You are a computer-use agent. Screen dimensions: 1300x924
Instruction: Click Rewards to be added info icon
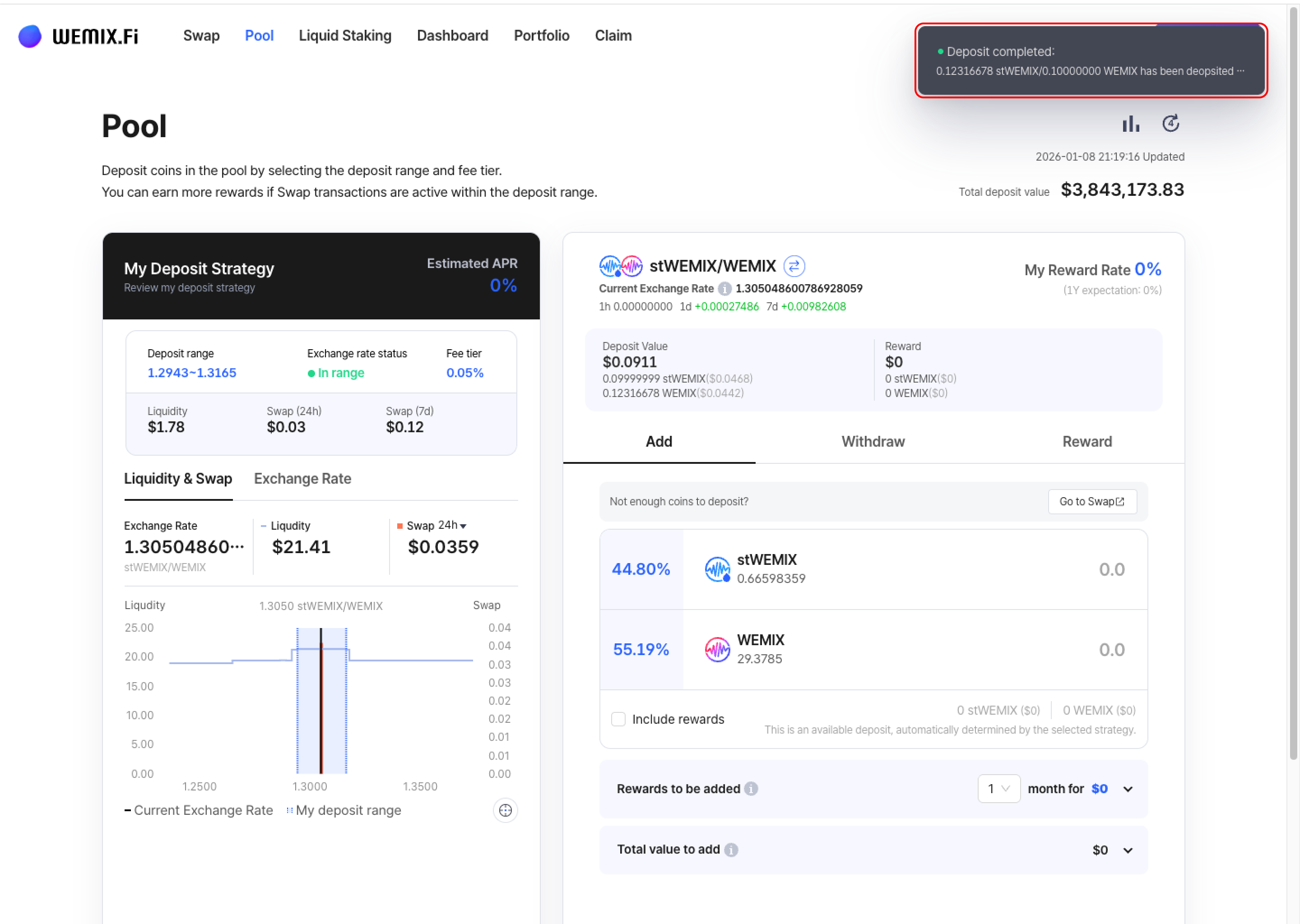point(751,789)
